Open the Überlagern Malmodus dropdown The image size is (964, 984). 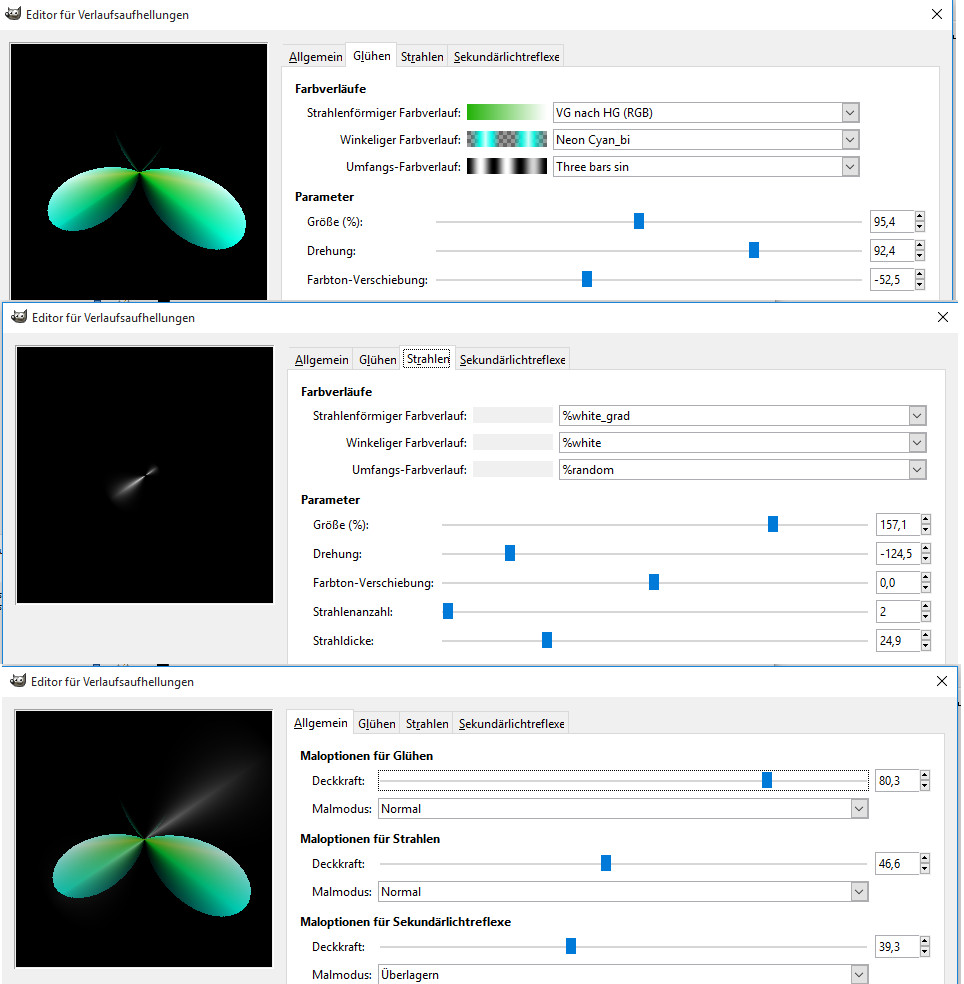[x=859, y=974]
